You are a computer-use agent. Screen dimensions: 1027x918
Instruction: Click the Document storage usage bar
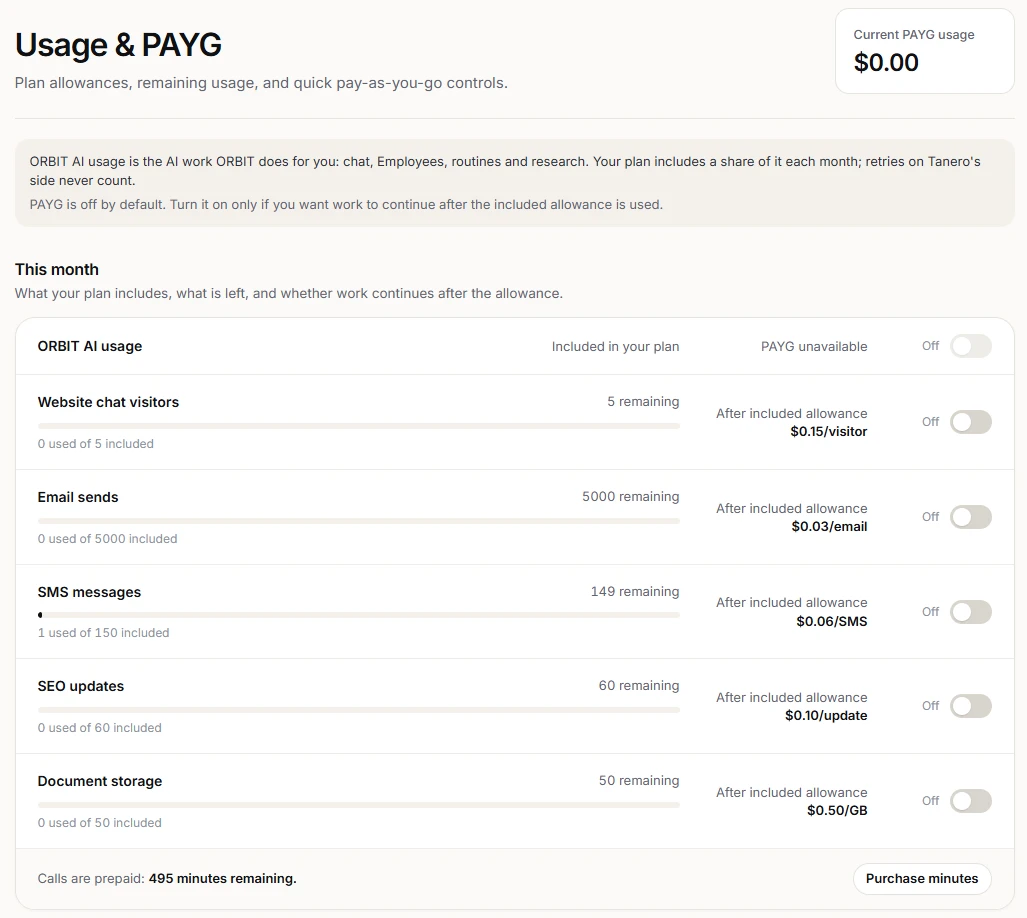(359, 805)
